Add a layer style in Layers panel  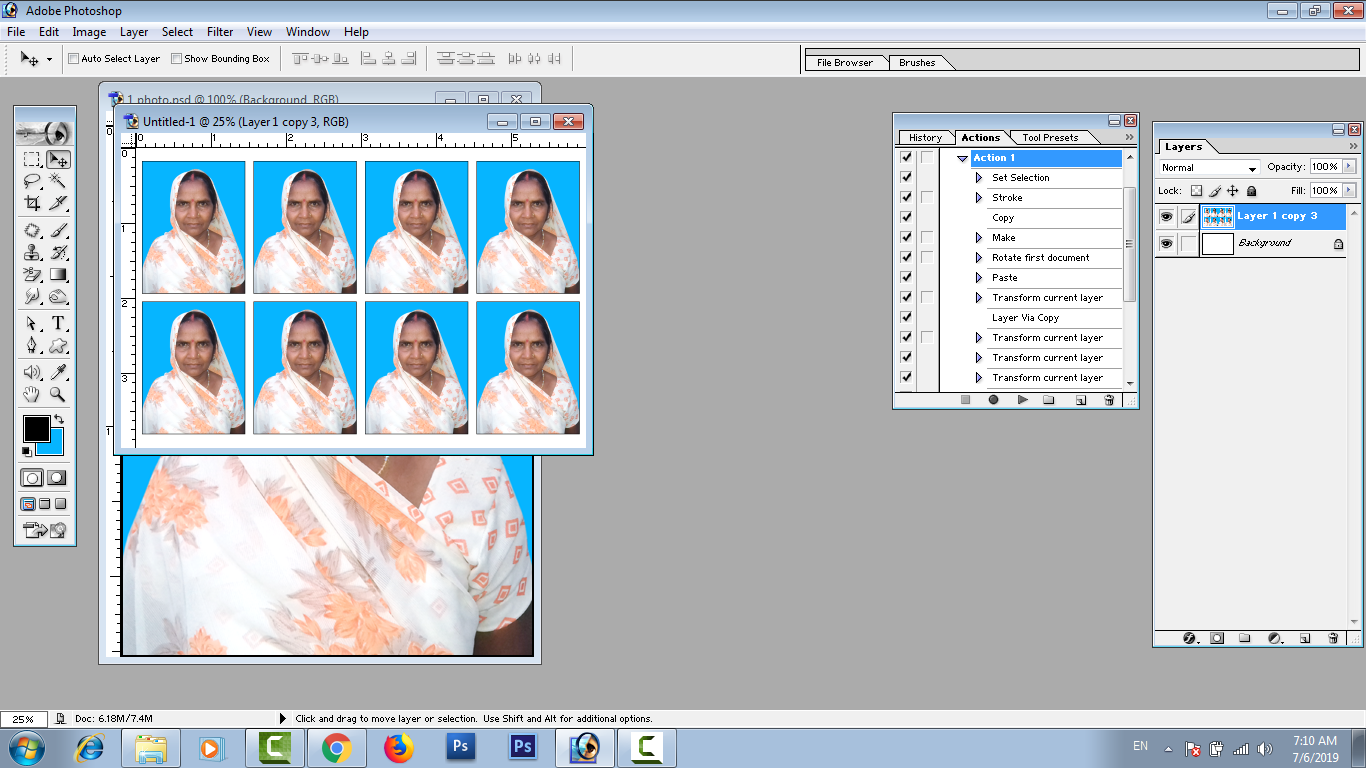coord(1190,638)
